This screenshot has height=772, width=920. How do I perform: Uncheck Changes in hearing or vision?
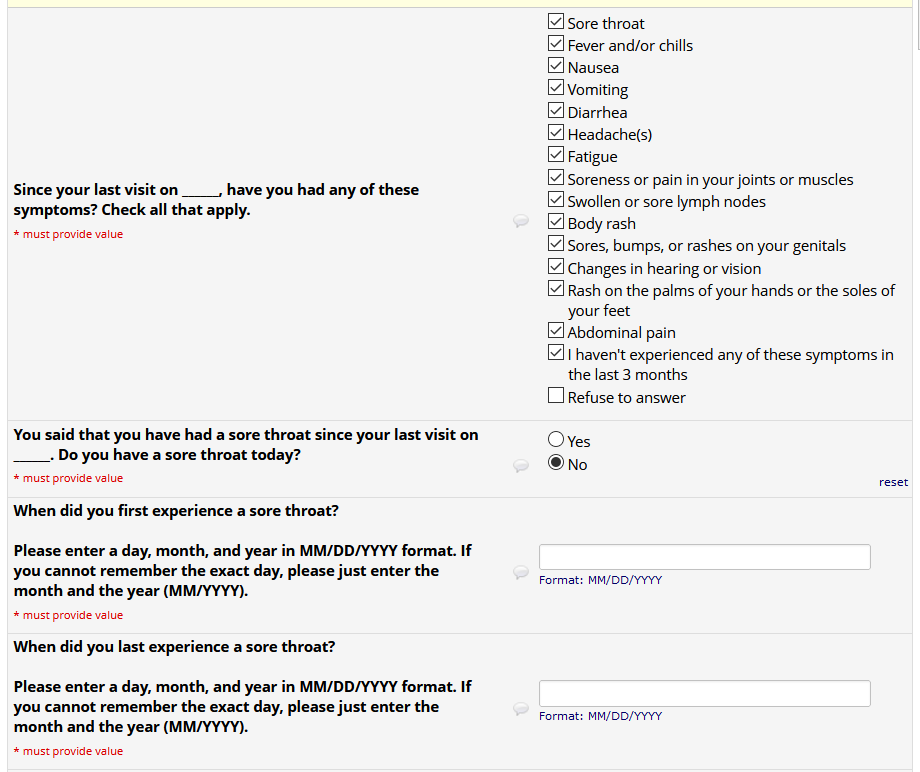(x=556, y=267)
